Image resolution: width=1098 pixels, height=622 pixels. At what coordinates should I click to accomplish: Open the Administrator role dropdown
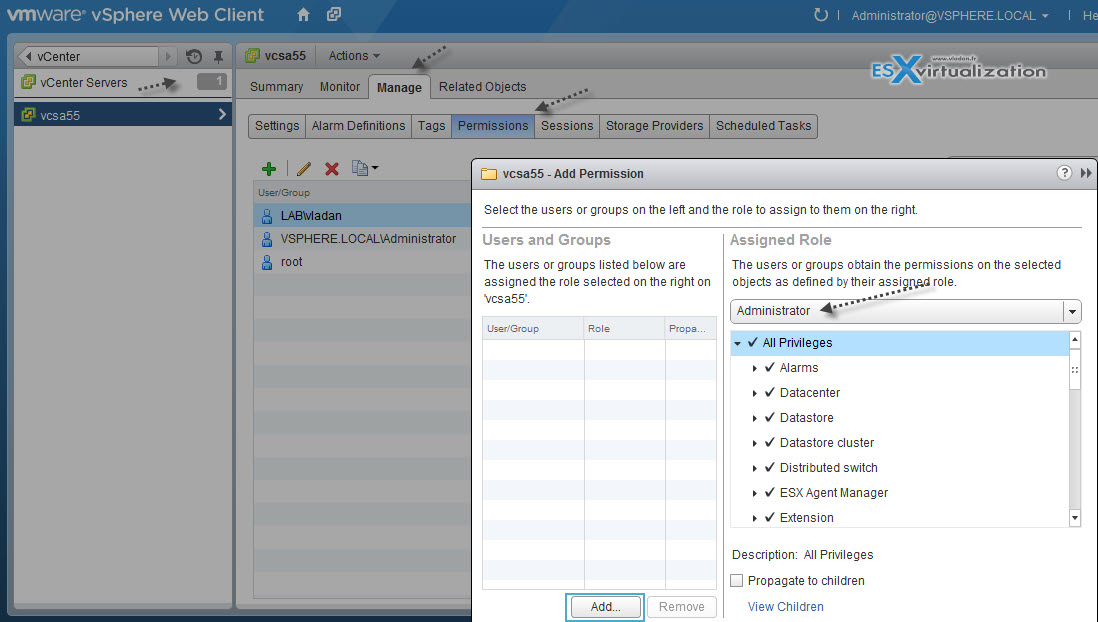point(1072,312)
